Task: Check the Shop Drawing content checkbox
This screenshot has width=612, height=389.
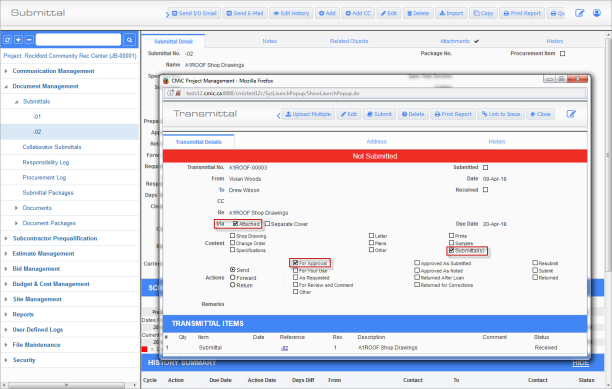Action: click(232, 236)
